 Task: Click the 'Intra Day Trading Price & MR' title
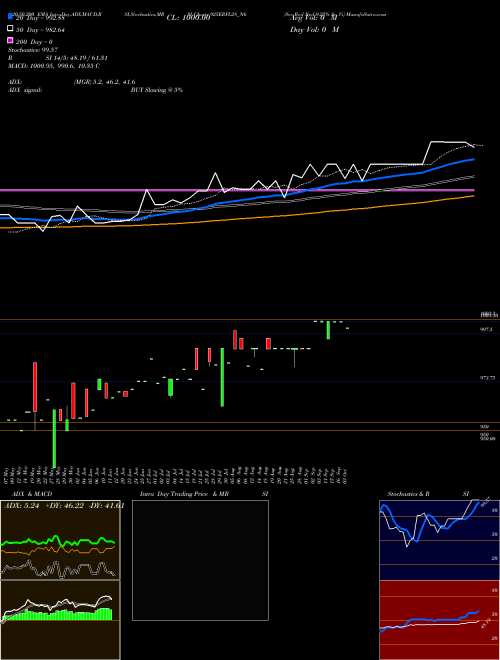click(184, 494)
